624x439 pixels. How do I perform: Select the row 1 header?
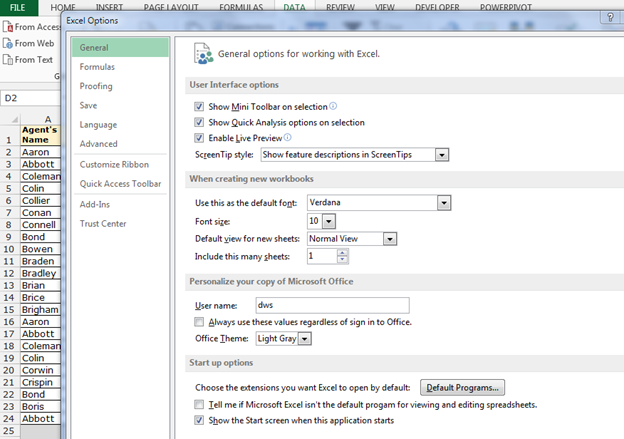point(9,135)
